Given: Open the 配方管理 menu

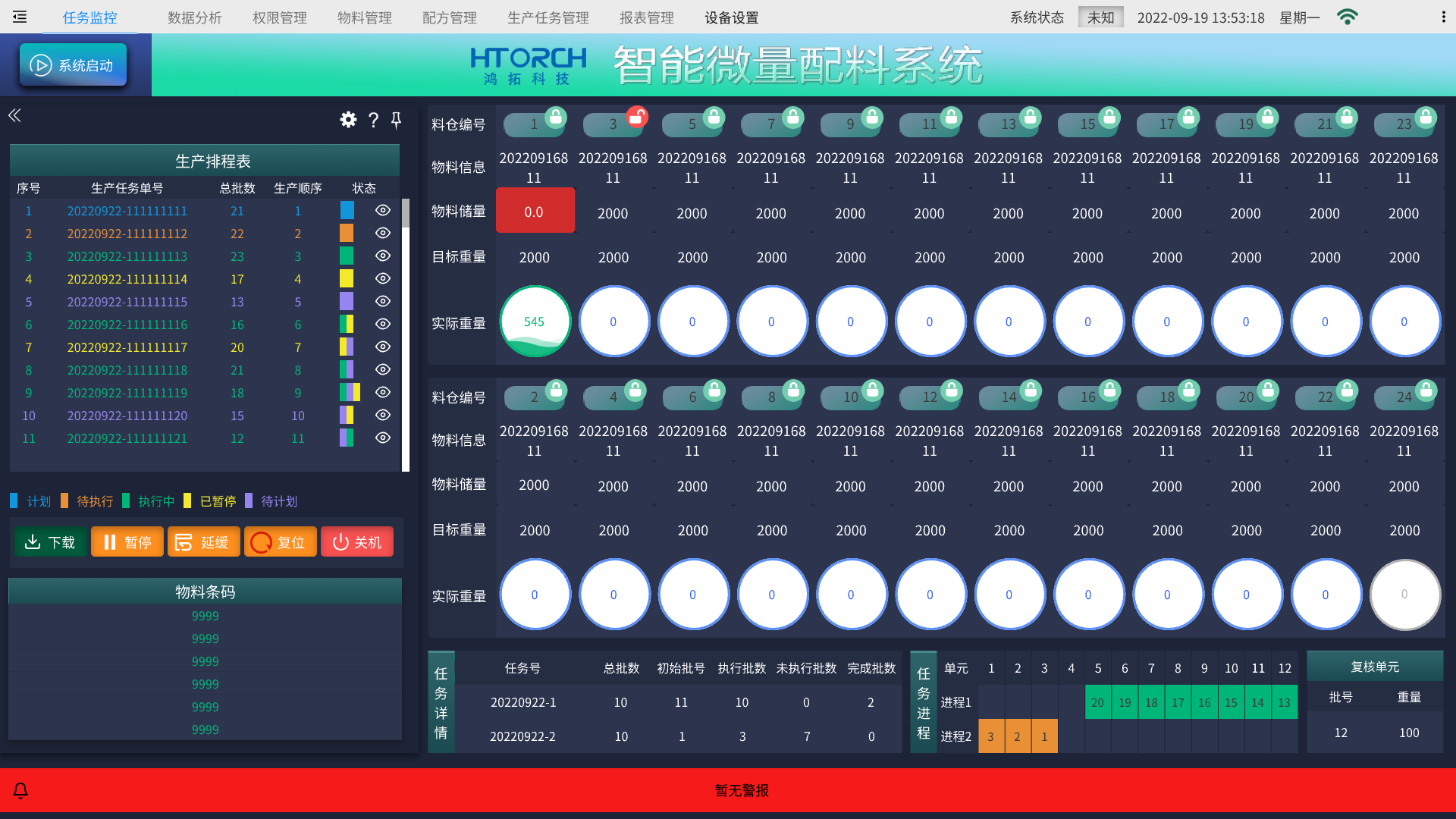Looking at the screenshot, I should [449, 17].
